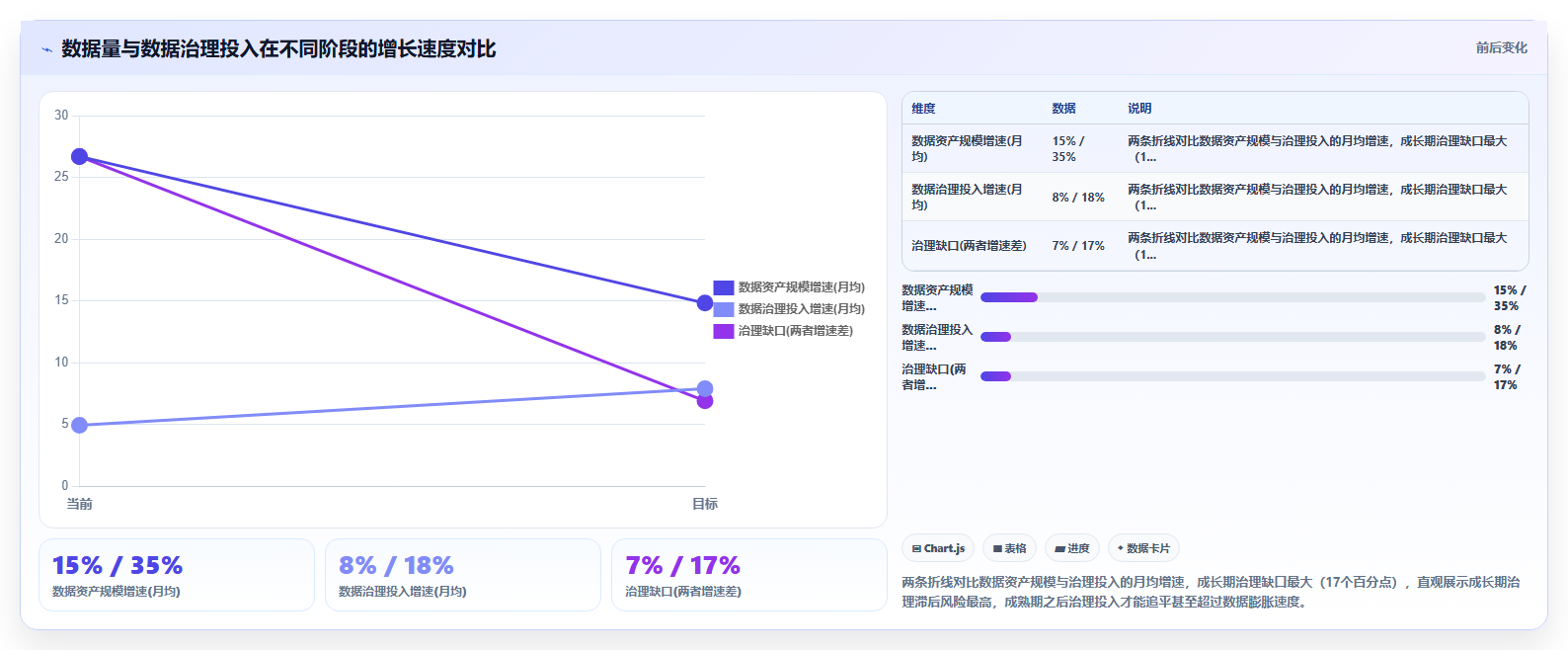
Task: Click the 当前 point of light-blue line
Action: [80, 426]
